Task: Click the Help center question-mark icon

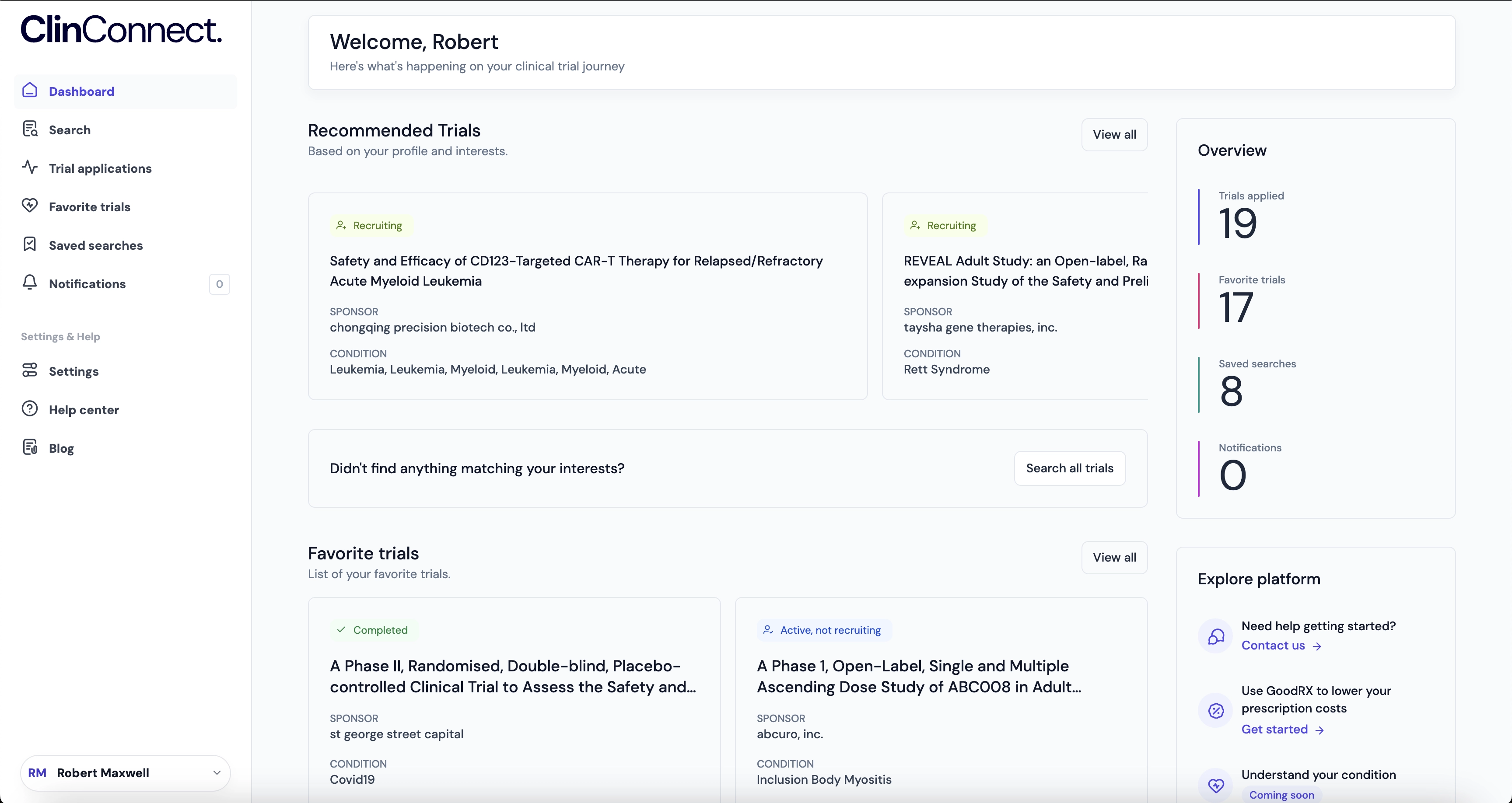Action: coord(30,408)
